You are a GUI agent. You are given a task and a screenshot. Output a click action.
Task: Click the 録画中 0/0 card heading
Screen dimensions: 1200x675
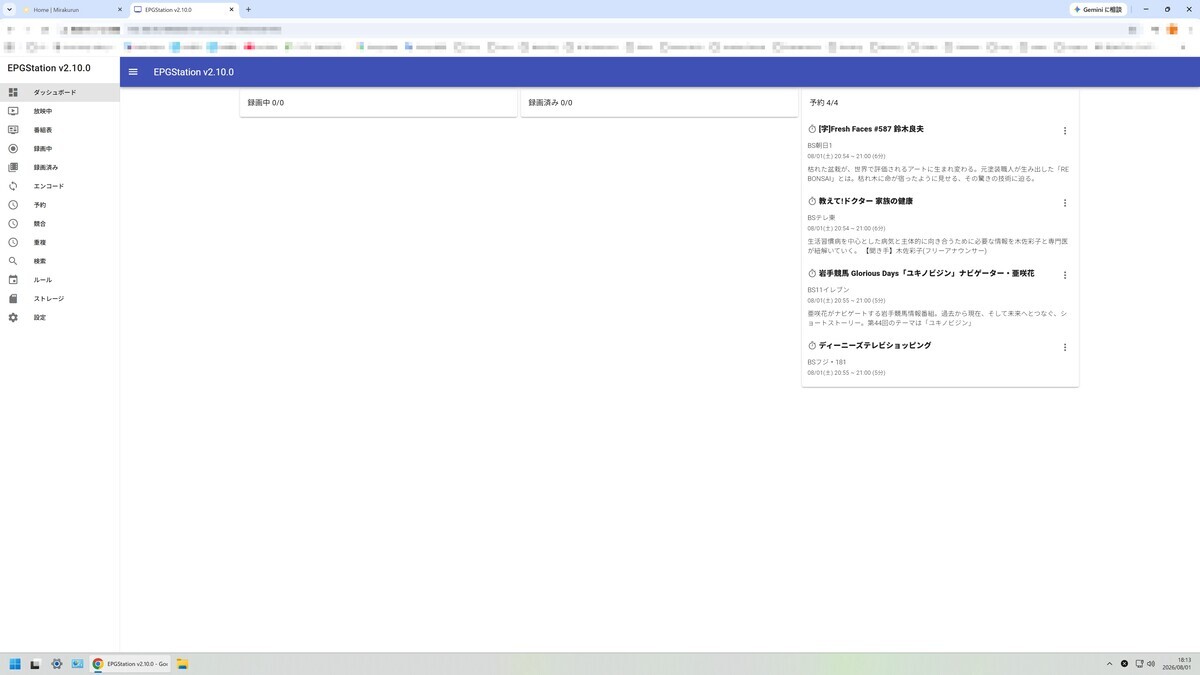pyautogui.click(x=266, y=103)
